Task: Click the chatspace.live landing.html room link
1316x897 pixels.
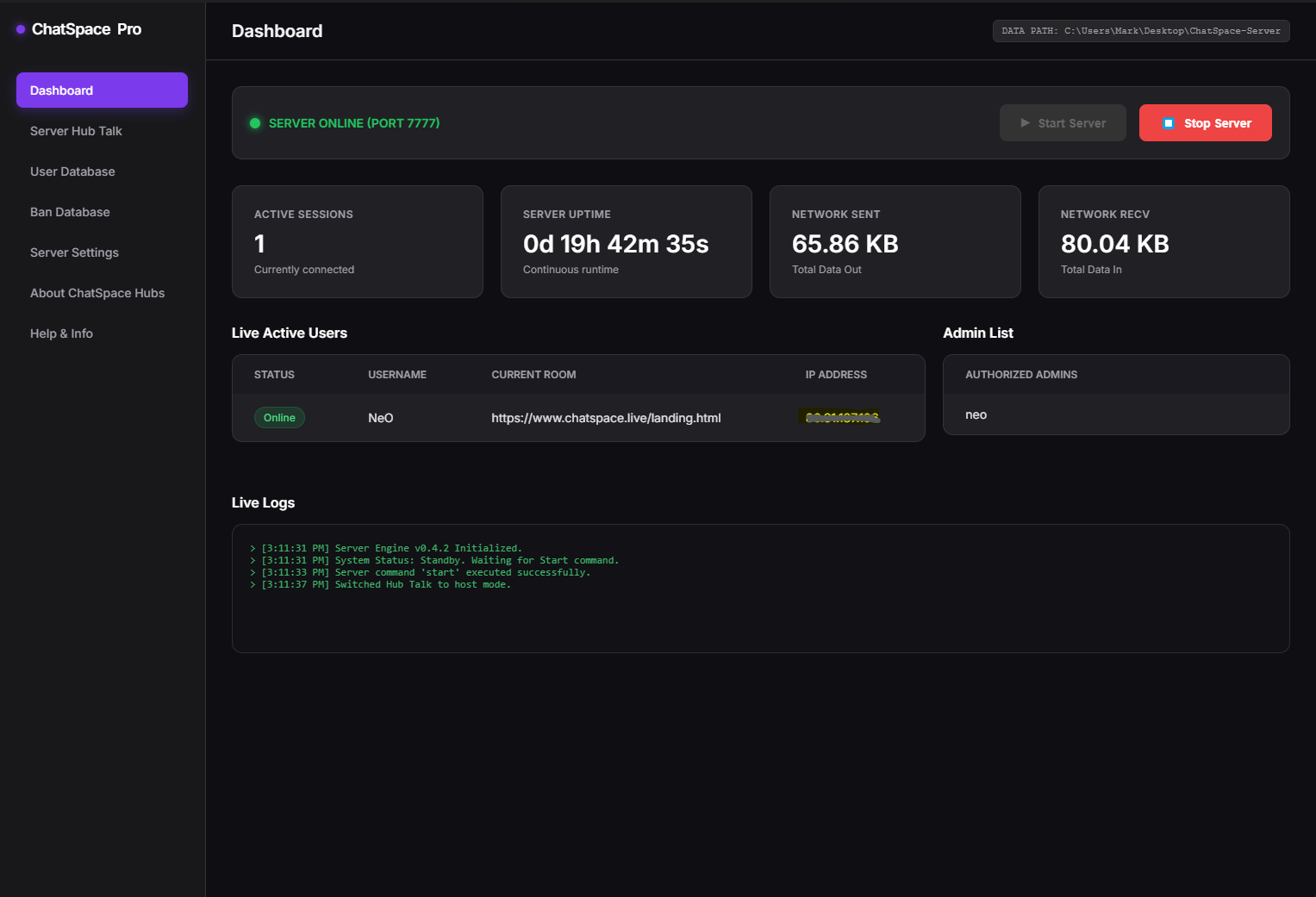Action: tap(606, 418)
